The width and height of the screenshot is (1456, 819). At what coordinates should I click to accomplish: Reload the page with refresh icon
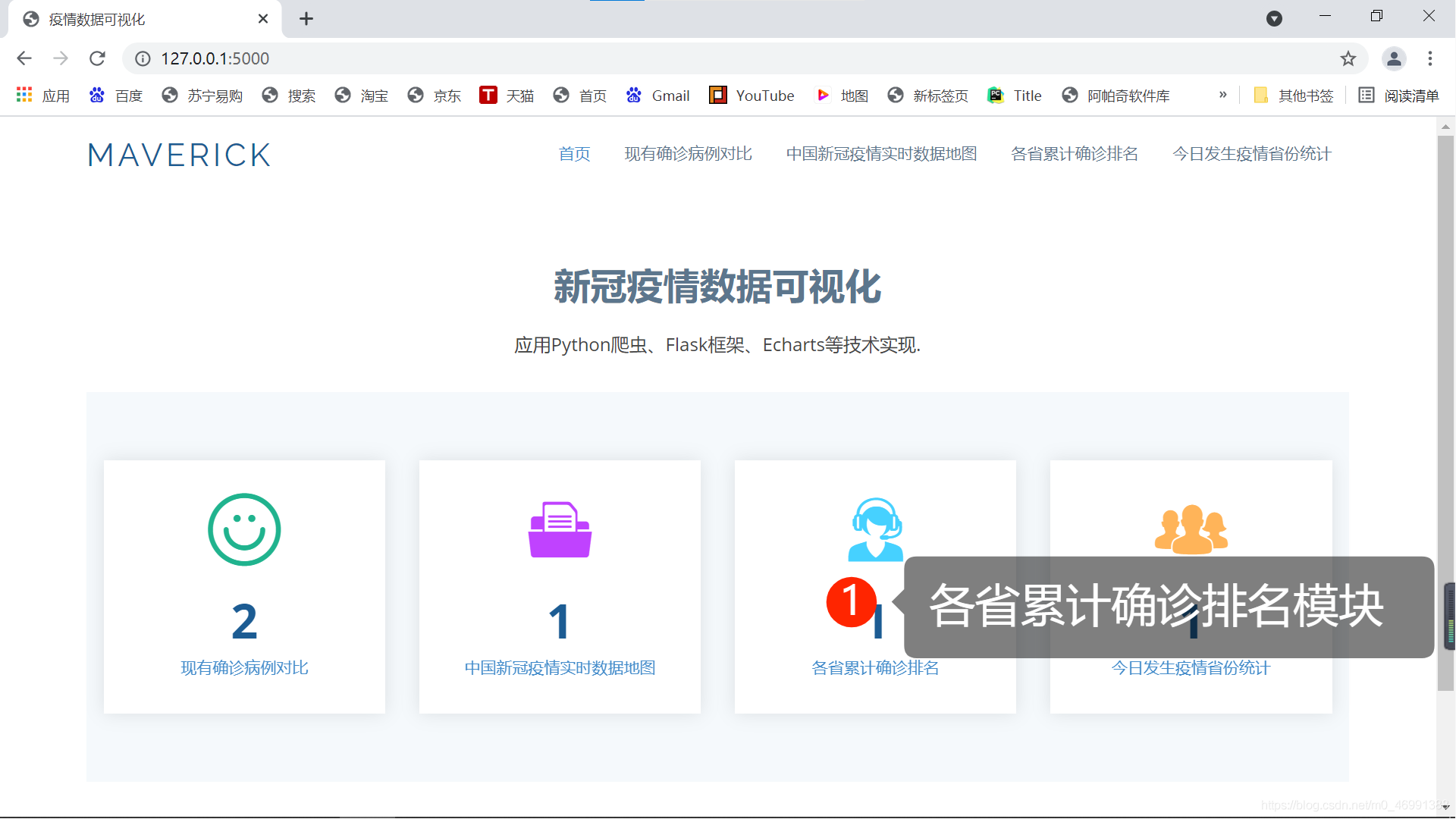point(97,58)
